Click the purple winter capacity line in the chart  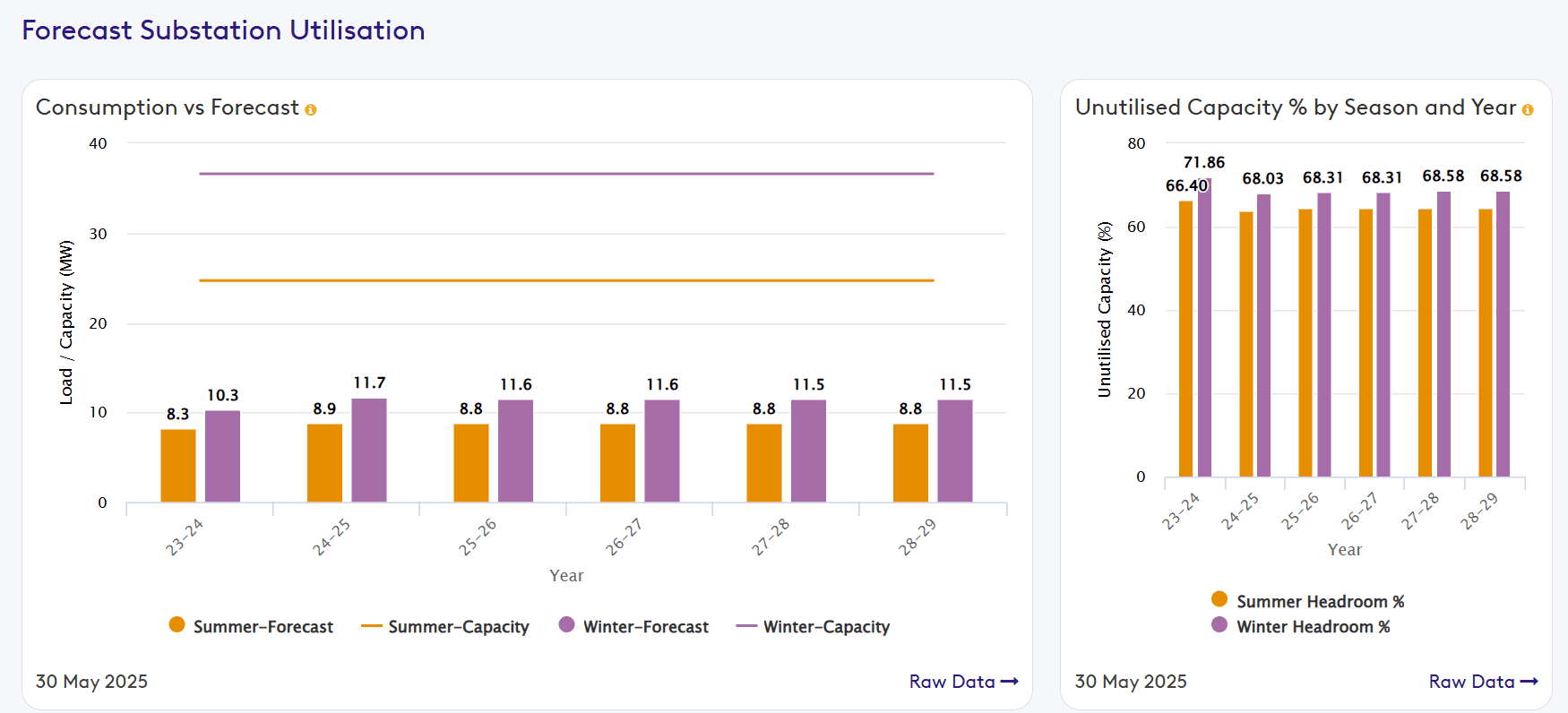[x=566, y=174]
